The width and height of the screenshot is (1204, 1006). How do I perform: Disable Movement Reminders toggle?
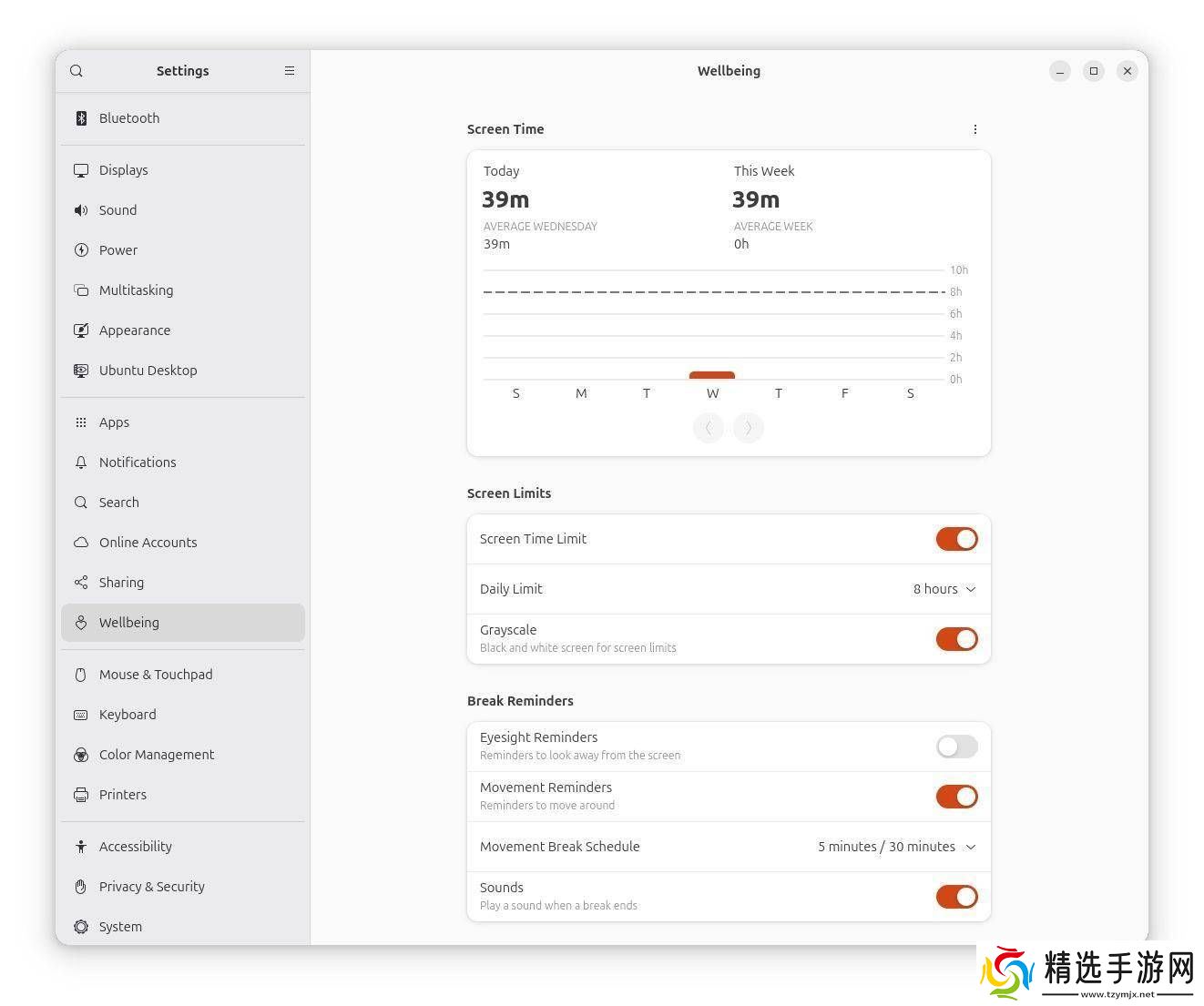(956, 797)
